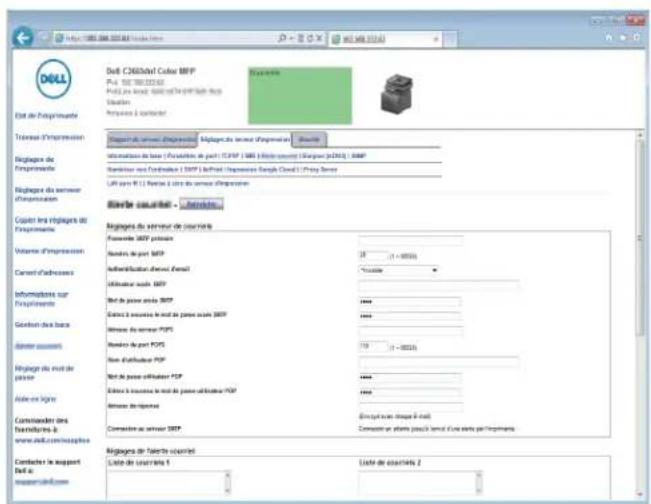Open the LAN sans fil sub-link

pyautogui.click(x=122, y=183)
